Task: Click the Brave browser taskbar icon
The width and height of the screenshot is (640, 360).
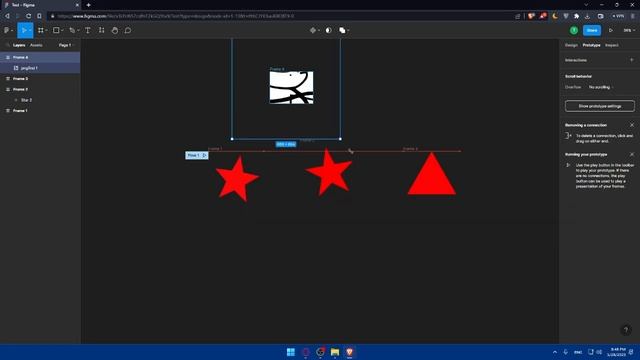Action: tap(349, 352)
